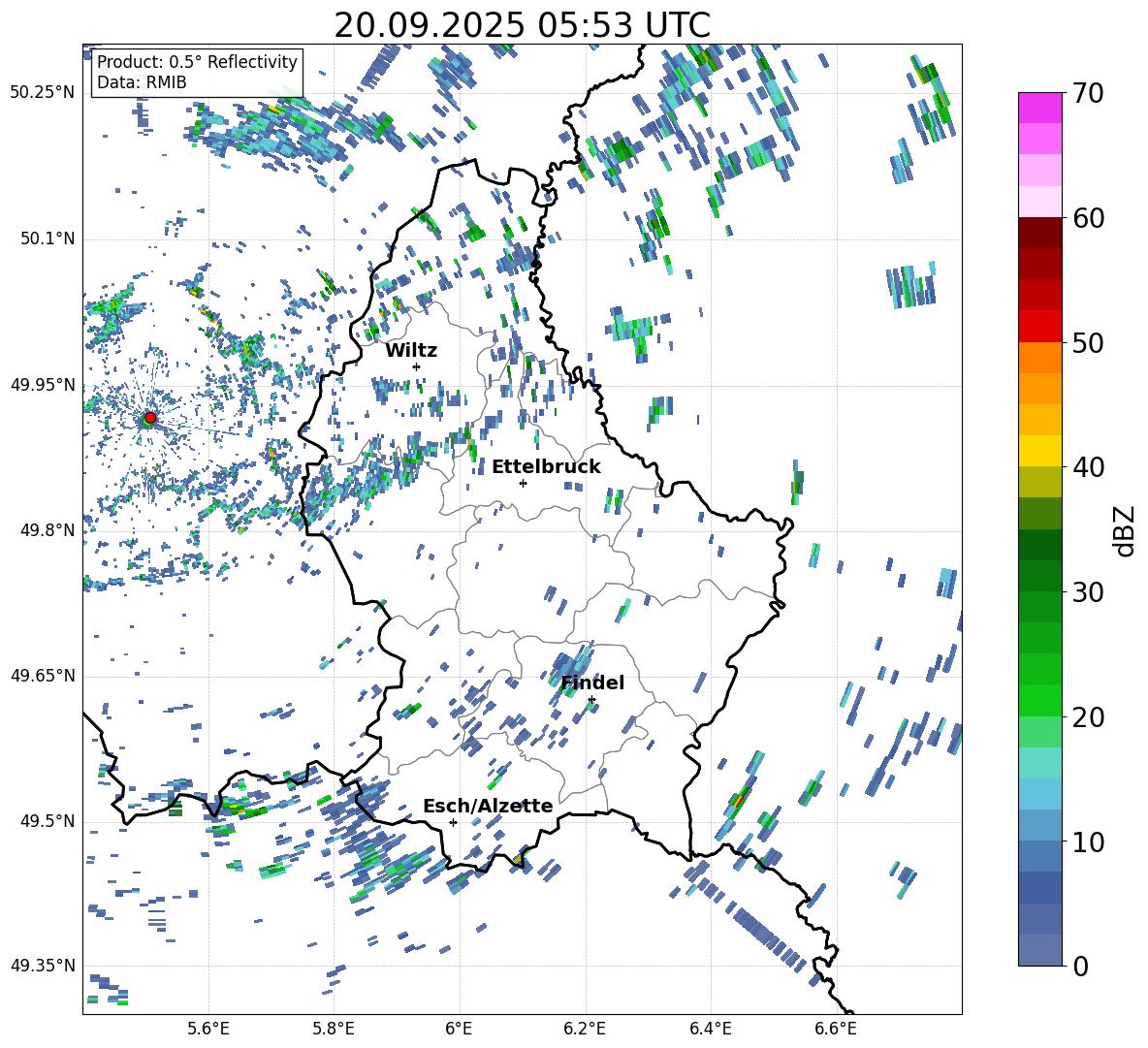This screenshot has width=1148, height=1048.
Task: Click the 50.1°N latitude label
Action: (48, 238)
